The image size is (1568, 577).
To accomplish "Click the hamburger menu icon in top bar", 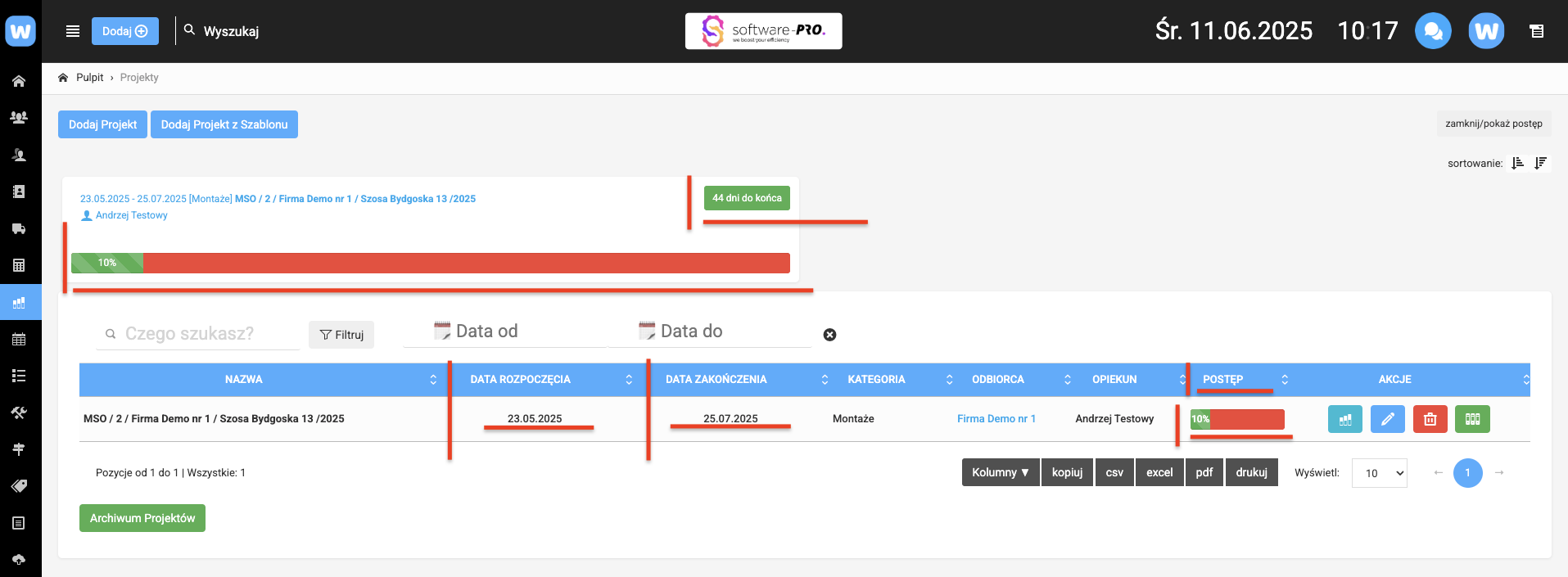I will [73, 31].
